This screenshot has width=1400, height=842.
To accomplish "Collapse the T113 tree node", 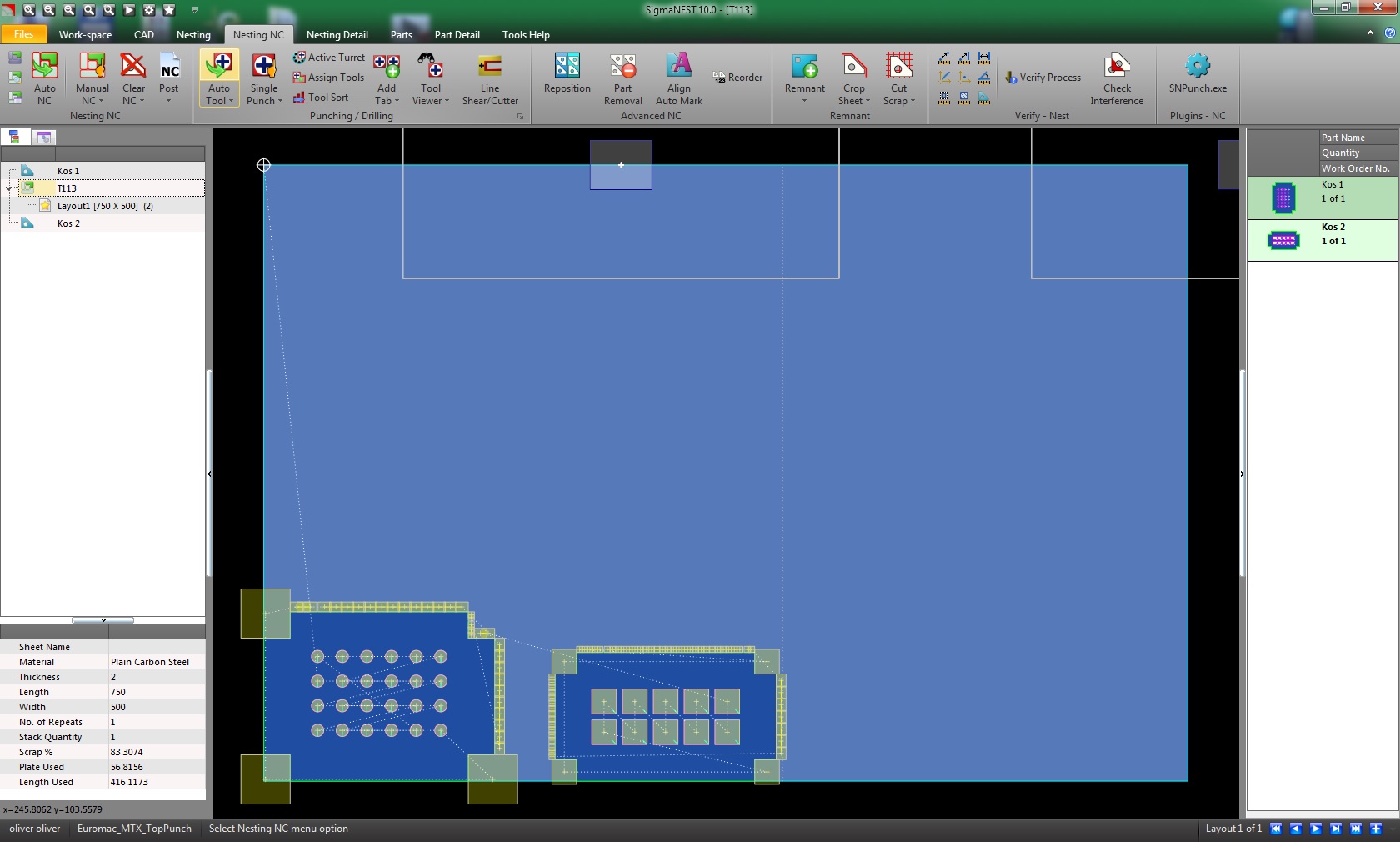I will coord(9,188).
